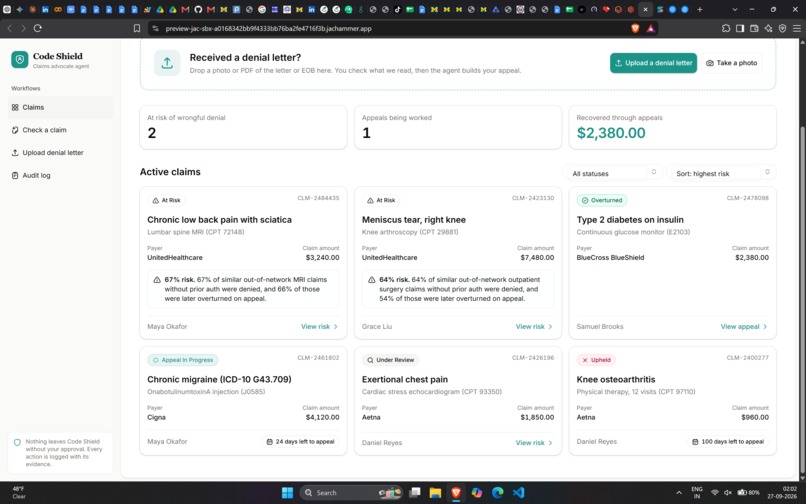This screenshot has width=806, height=504.
Task: Open the browser hamburger menu
Action: 796,28
